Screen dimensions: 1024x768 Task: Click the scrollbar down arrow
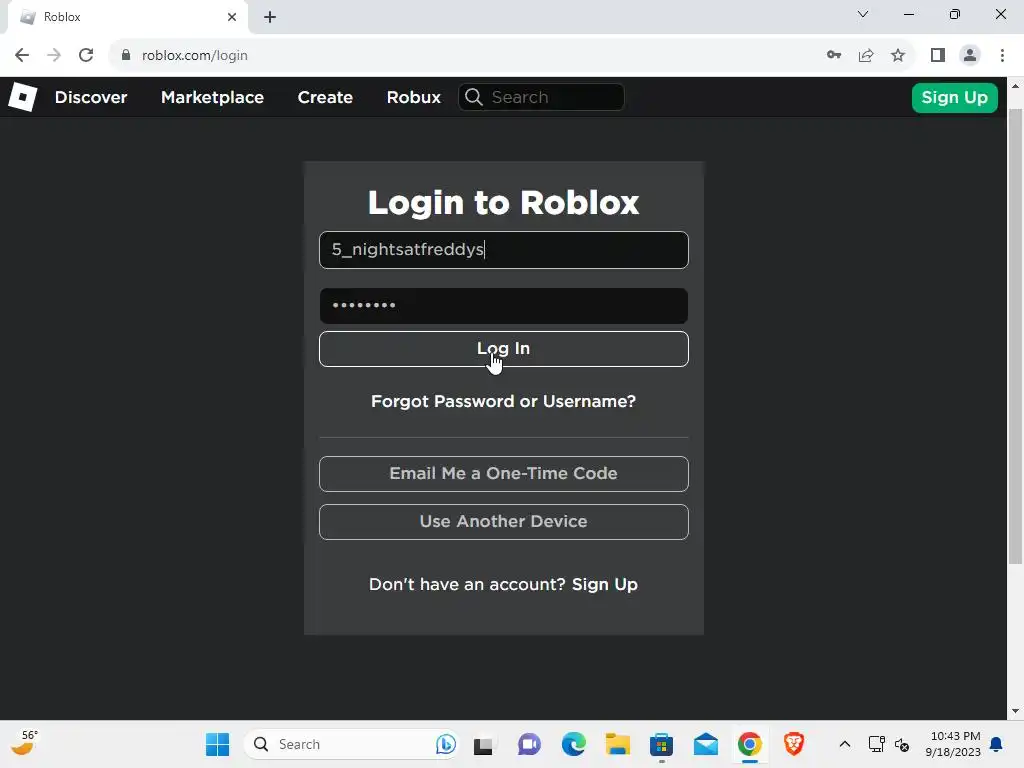[x=1015, y=711]
